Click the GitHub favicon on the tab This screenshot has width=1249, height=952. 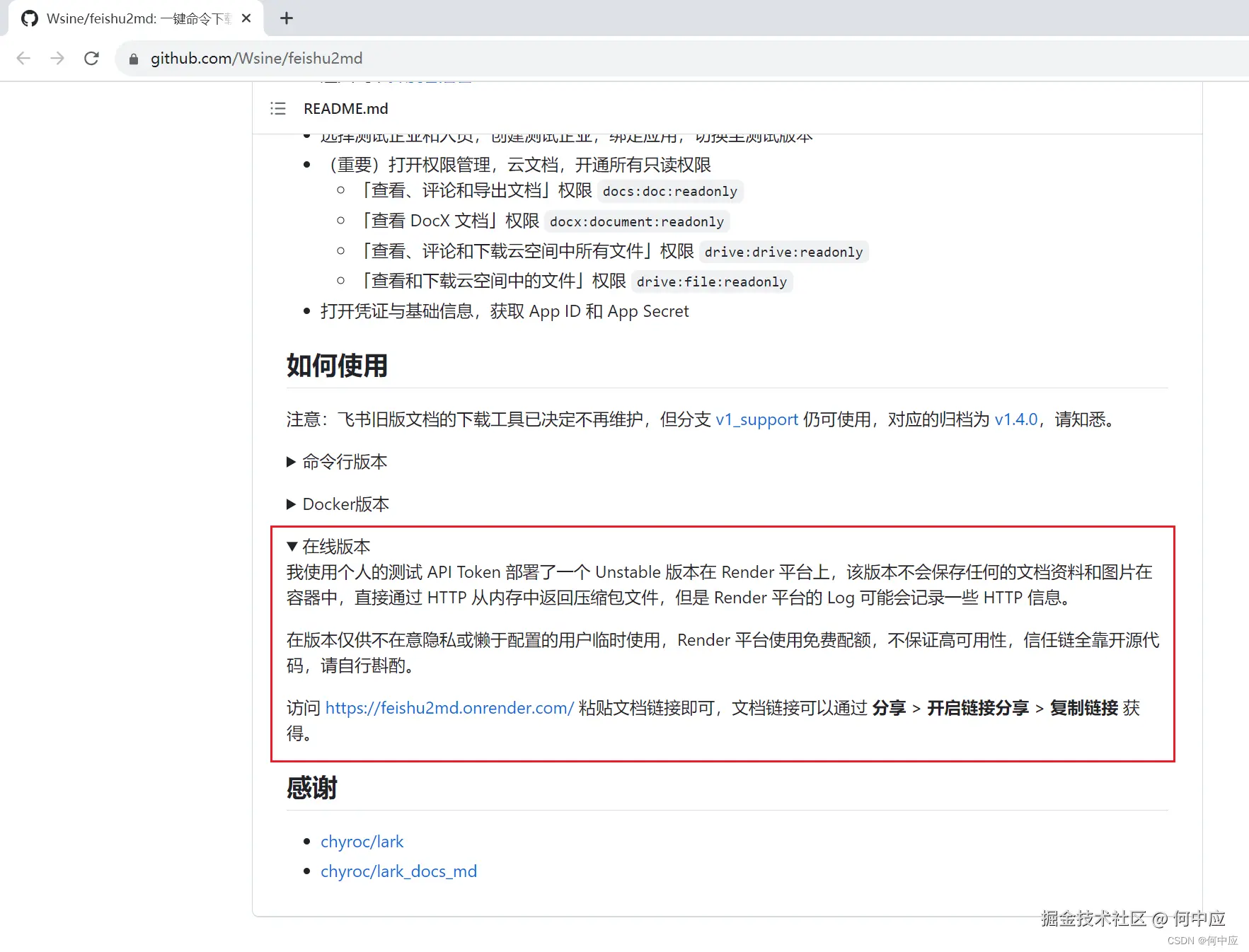(29, 18)
